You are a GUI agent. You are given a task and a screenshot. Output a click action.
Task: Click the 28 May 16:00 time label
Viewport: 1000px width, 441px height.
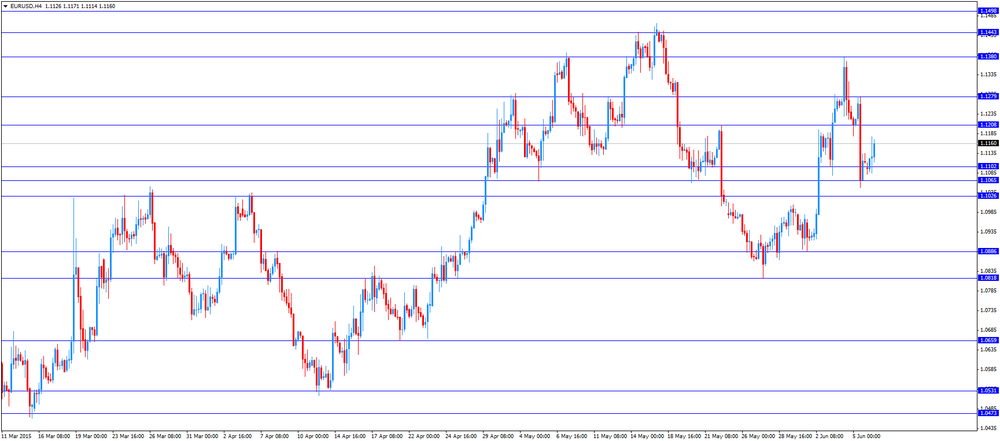(794, 437)
